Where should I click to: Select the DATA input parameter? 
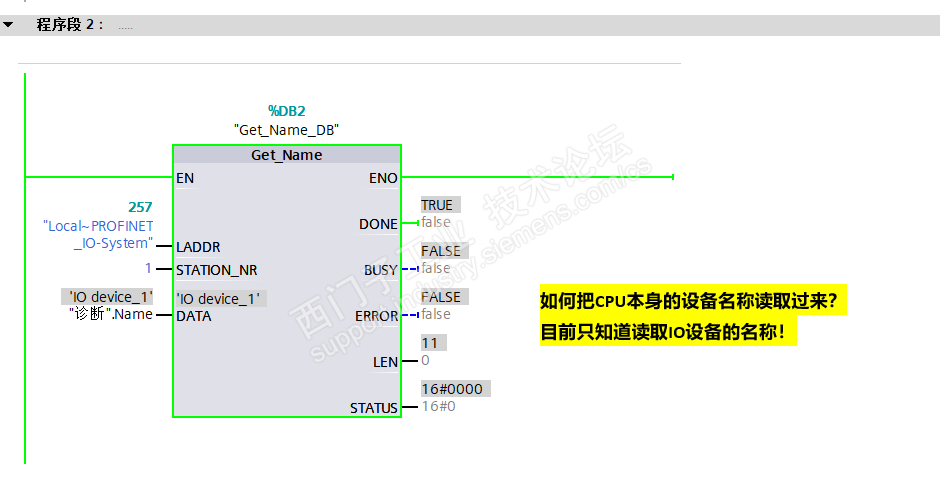point(194,316)
